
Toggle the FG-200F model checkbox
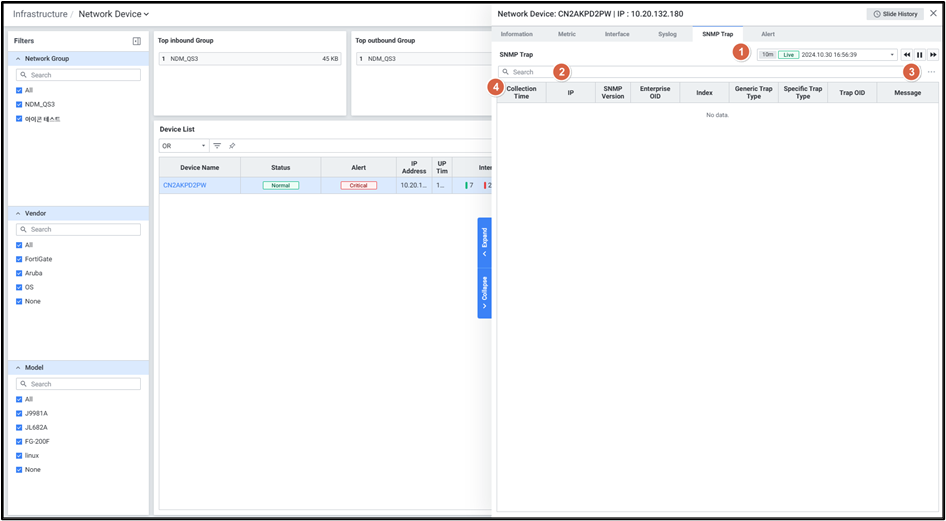[19, 441]
